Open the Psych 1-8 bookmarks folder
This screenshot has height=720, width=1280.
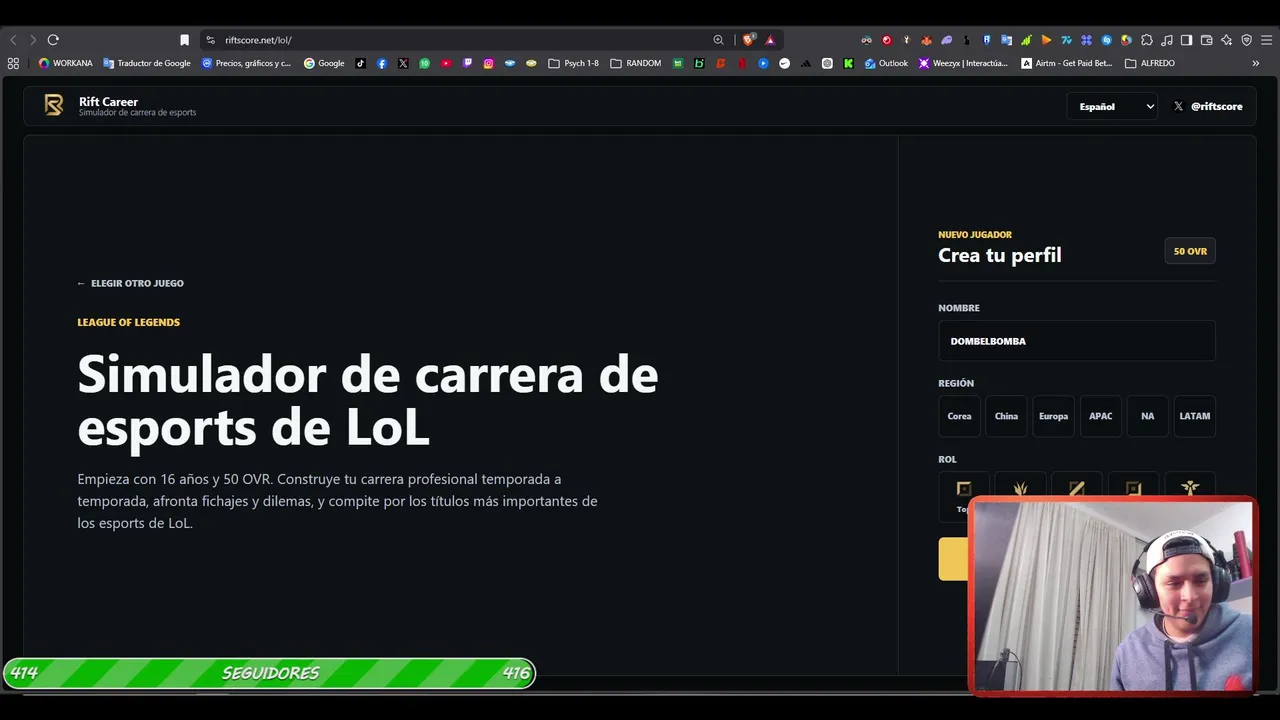pos(573,63)
